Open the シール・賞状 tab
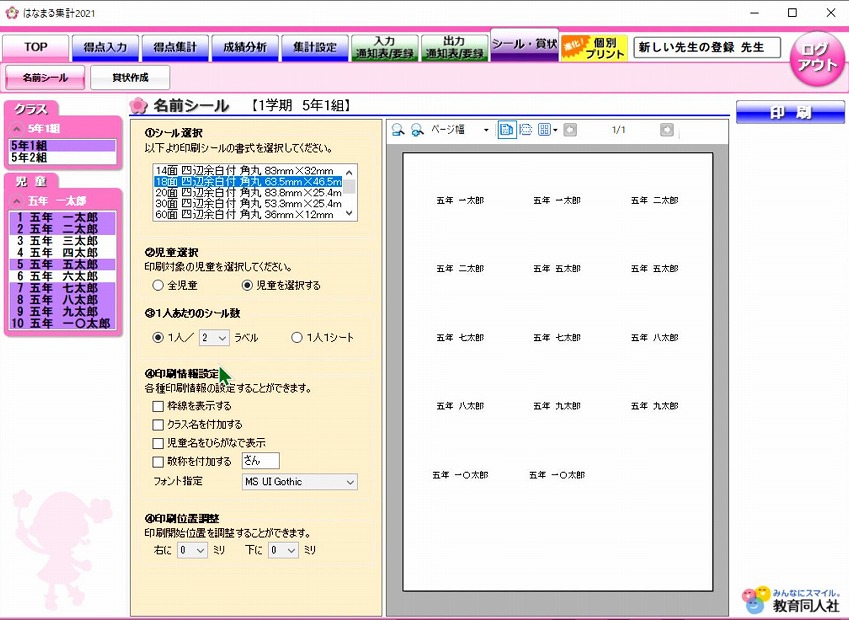 pos(525,44)
